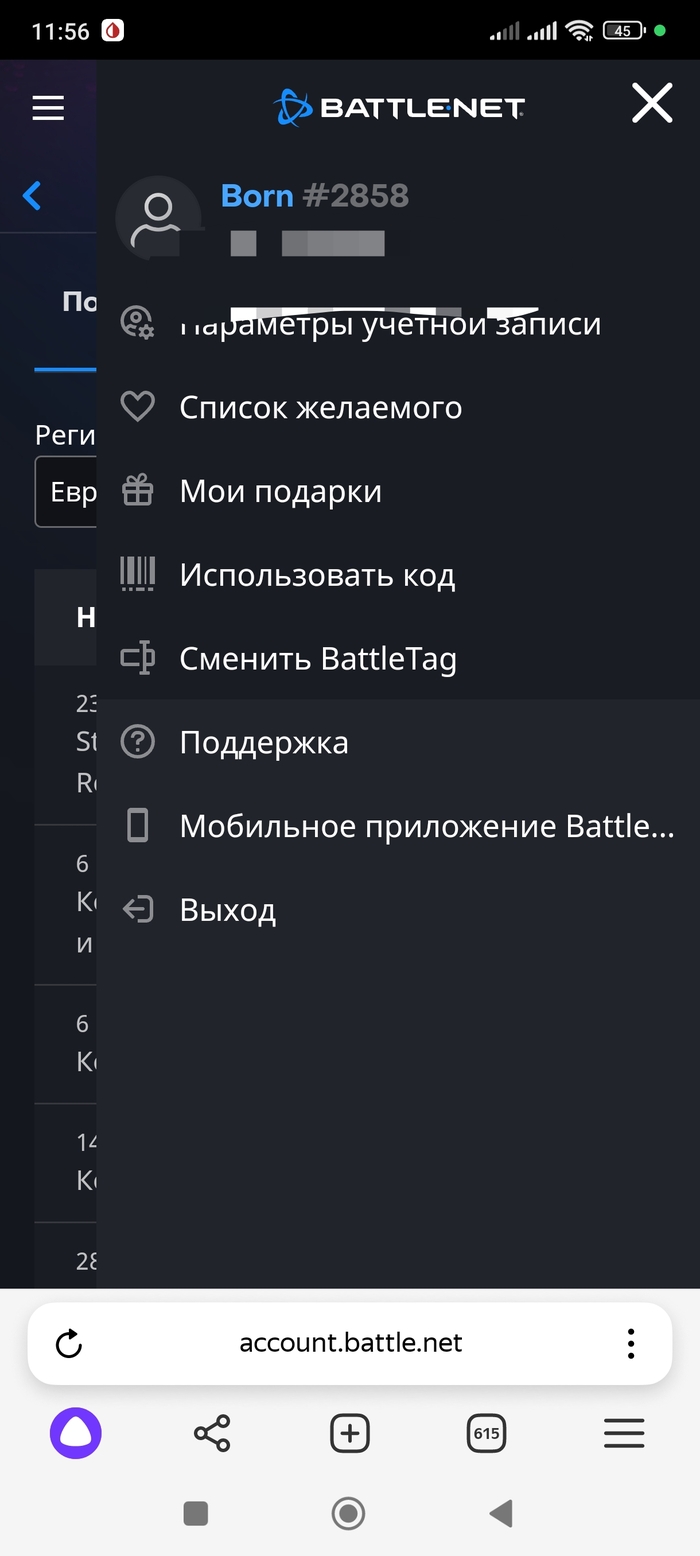700x1556 pixels.
Task: Tap the account.battle.net address bar
Action: [x=350, y=1343]
